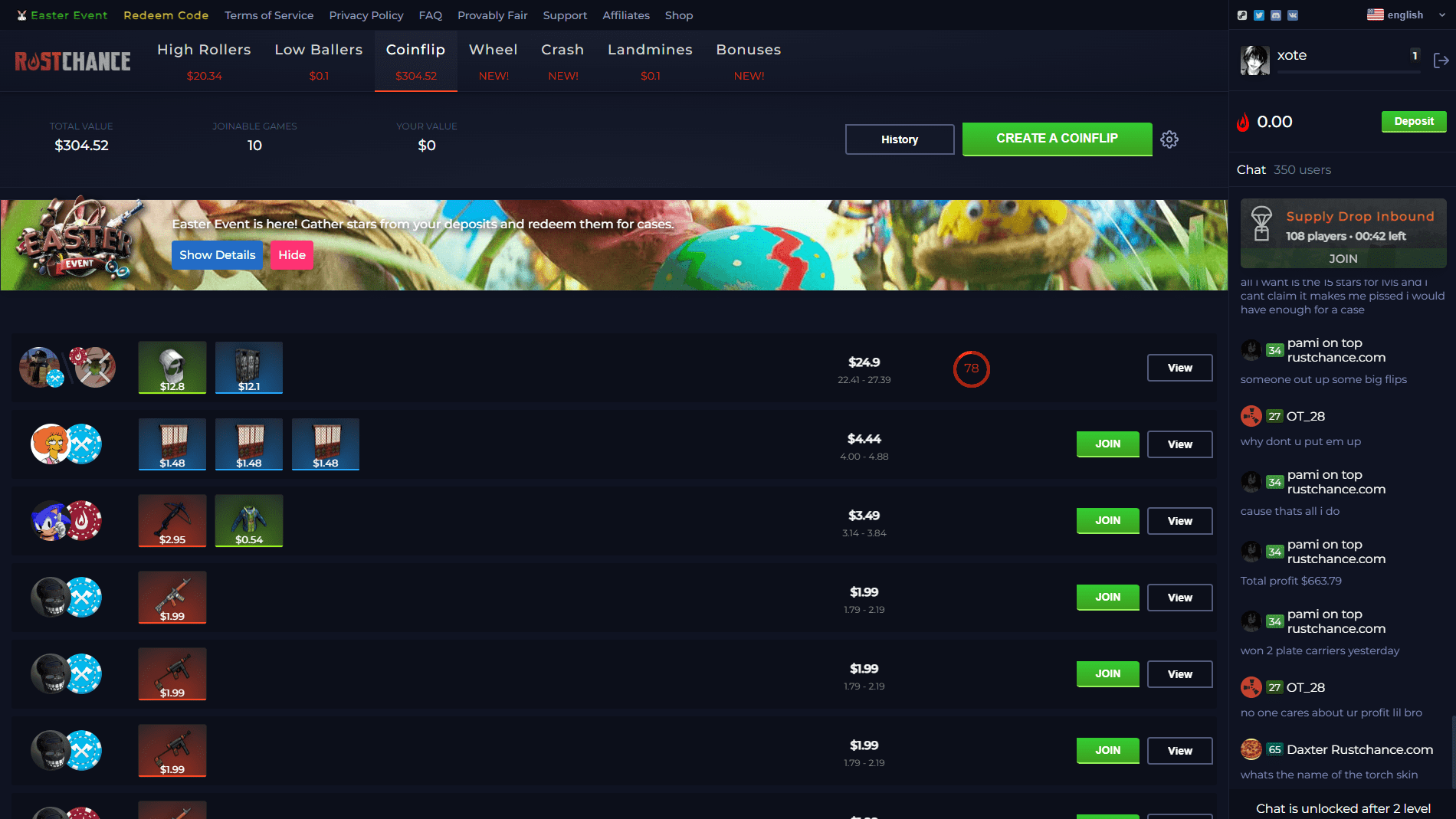This screenshot has width=1456, height=819.
Task: Hide the Easter Event banner
Action: click(291, 254)
